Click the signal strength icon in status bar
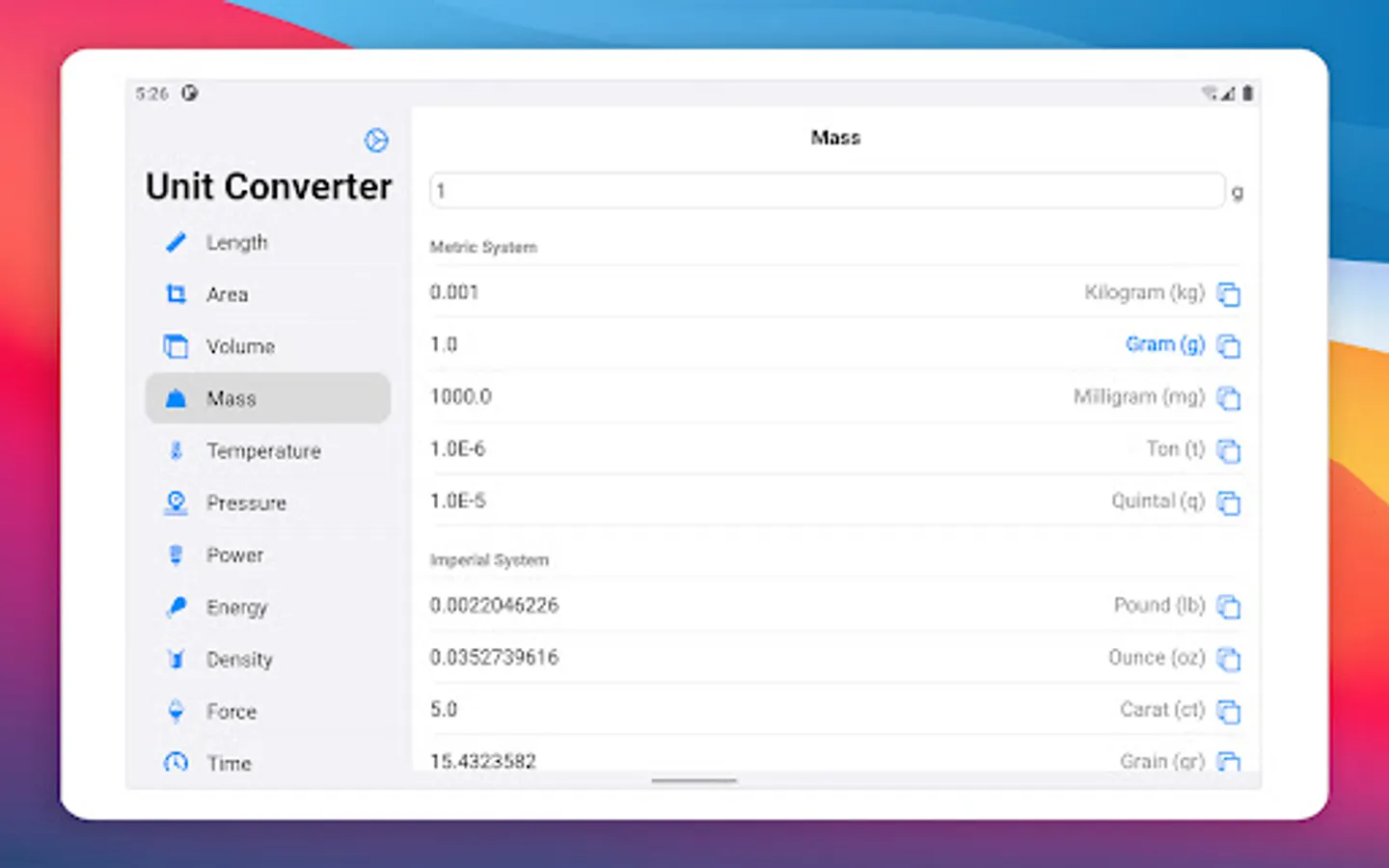1389x868 pixels. coord(1228,94)
